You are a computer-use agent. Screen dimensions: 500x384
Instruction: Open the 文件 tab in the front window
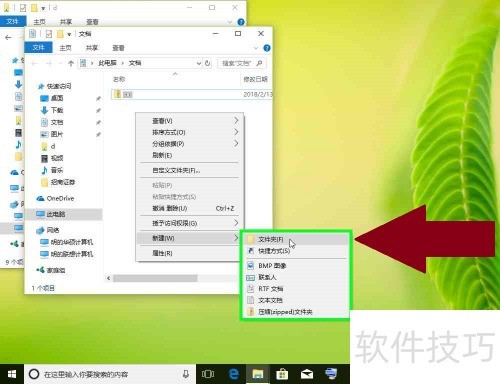39,47
